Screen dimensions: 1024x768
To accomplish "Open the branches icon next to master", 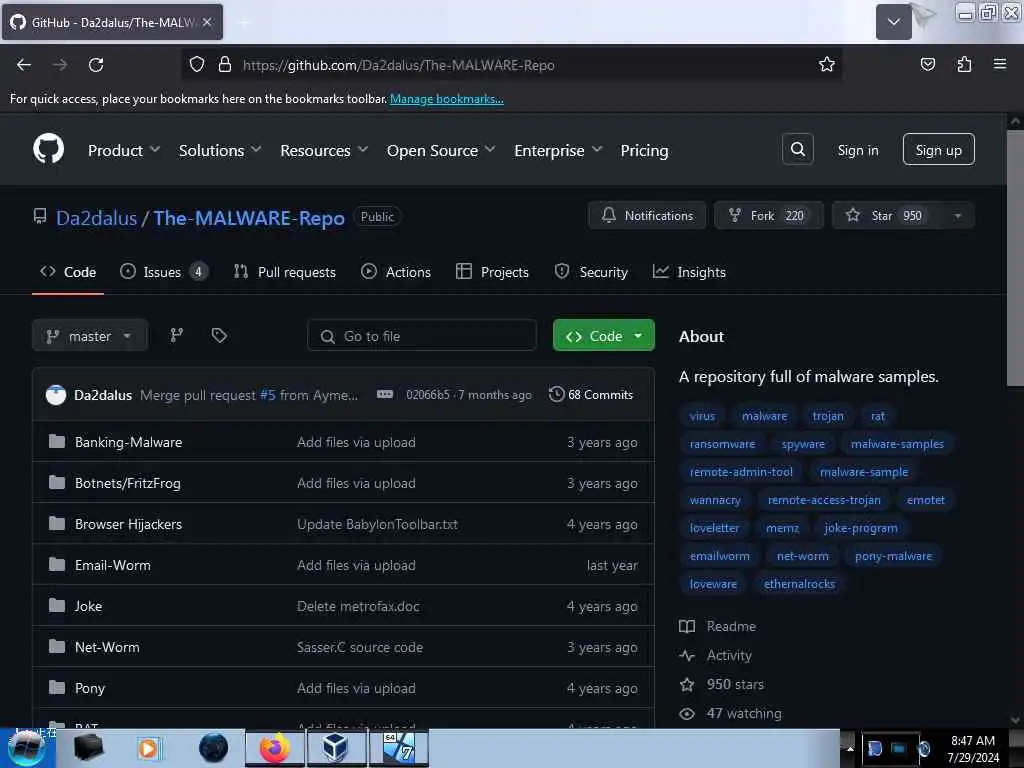I will pyautogui.click(x=176, y=336).
